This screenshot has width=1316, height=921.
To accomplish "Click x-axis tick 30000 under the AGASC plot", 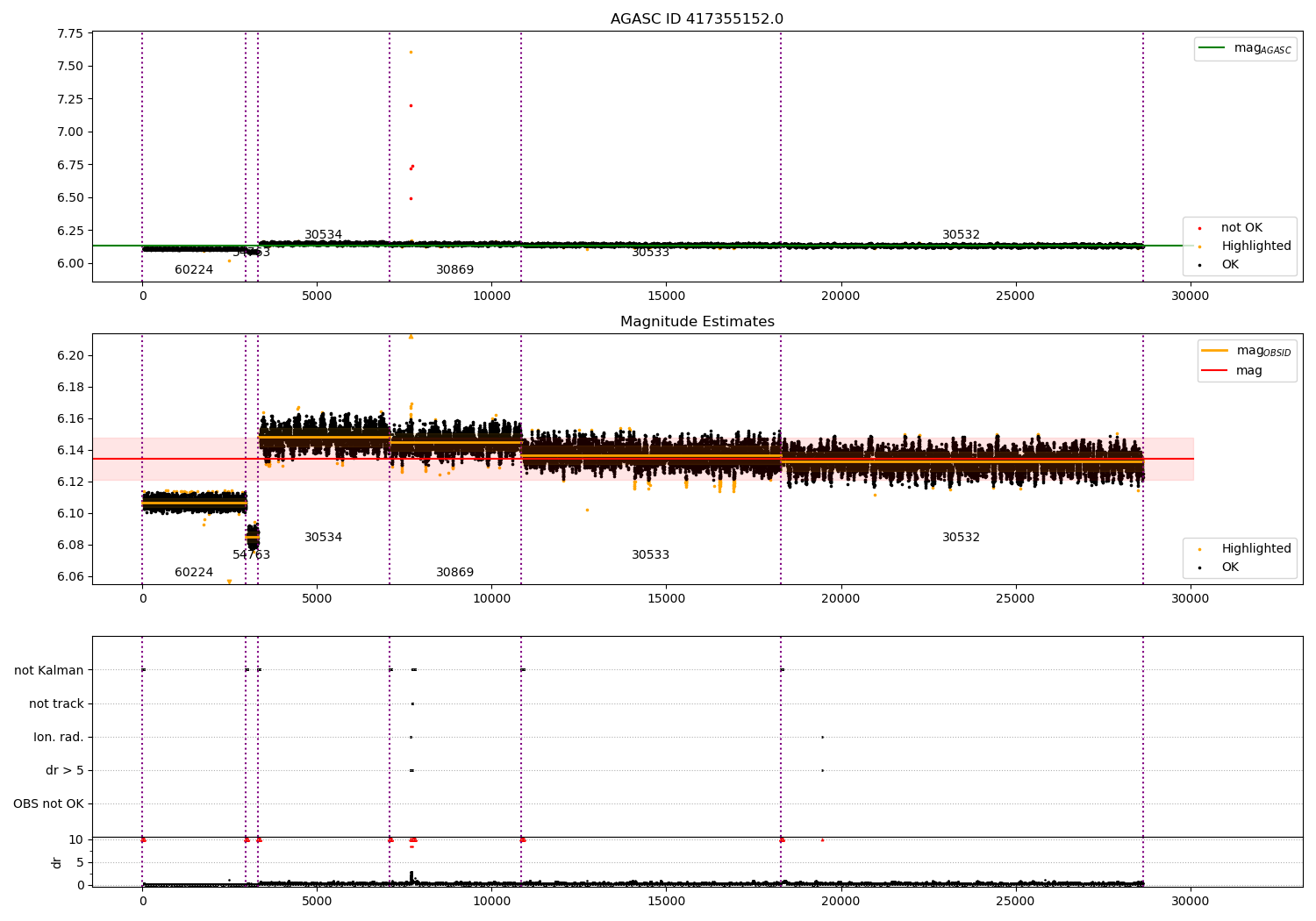I will pyautogui.click(x=1190, y=296).
